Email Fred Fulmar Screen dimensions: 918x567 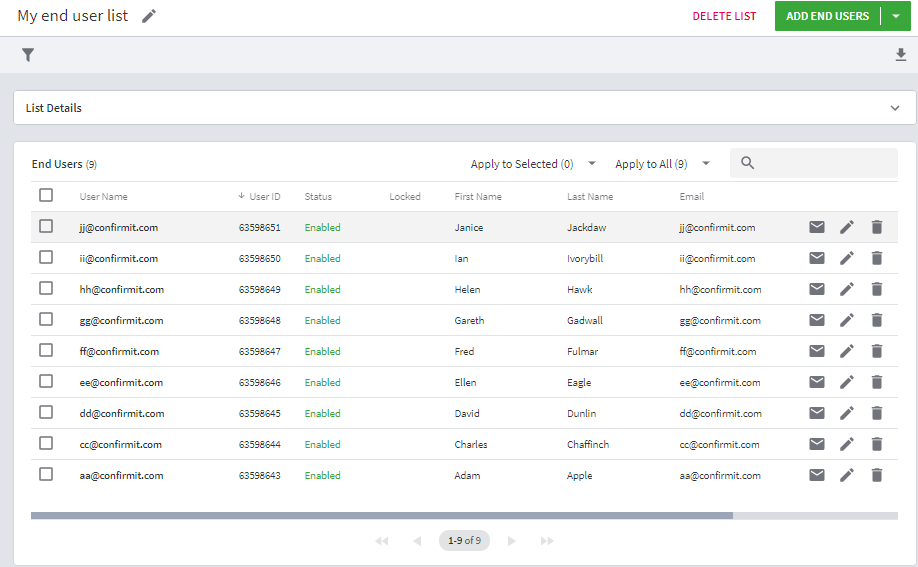[x=817, y=351]
